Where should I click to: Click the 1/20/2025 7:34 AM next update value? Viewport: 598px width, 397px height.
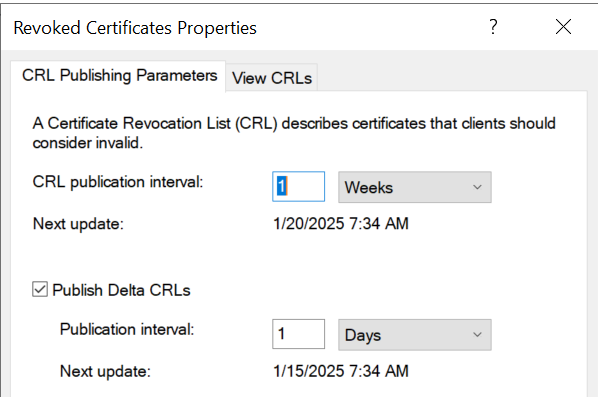point(341,223)
